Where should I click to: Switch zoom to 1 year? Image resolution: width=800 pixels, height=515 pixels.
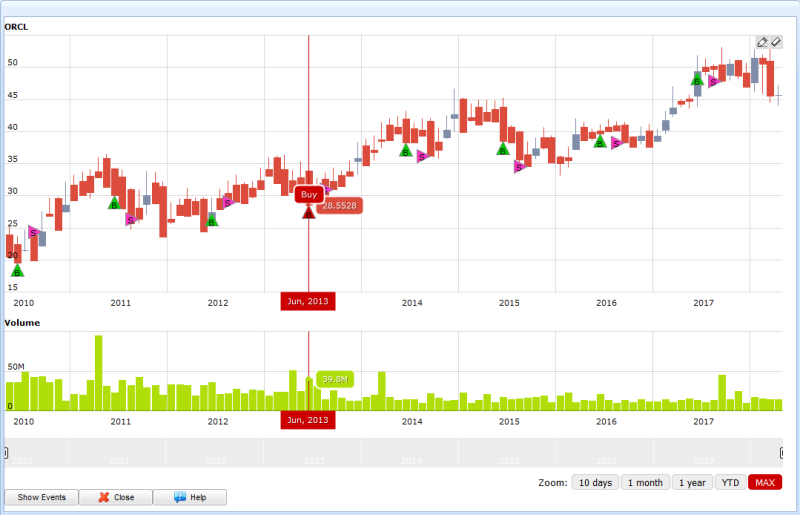click(x=692, y=482)
